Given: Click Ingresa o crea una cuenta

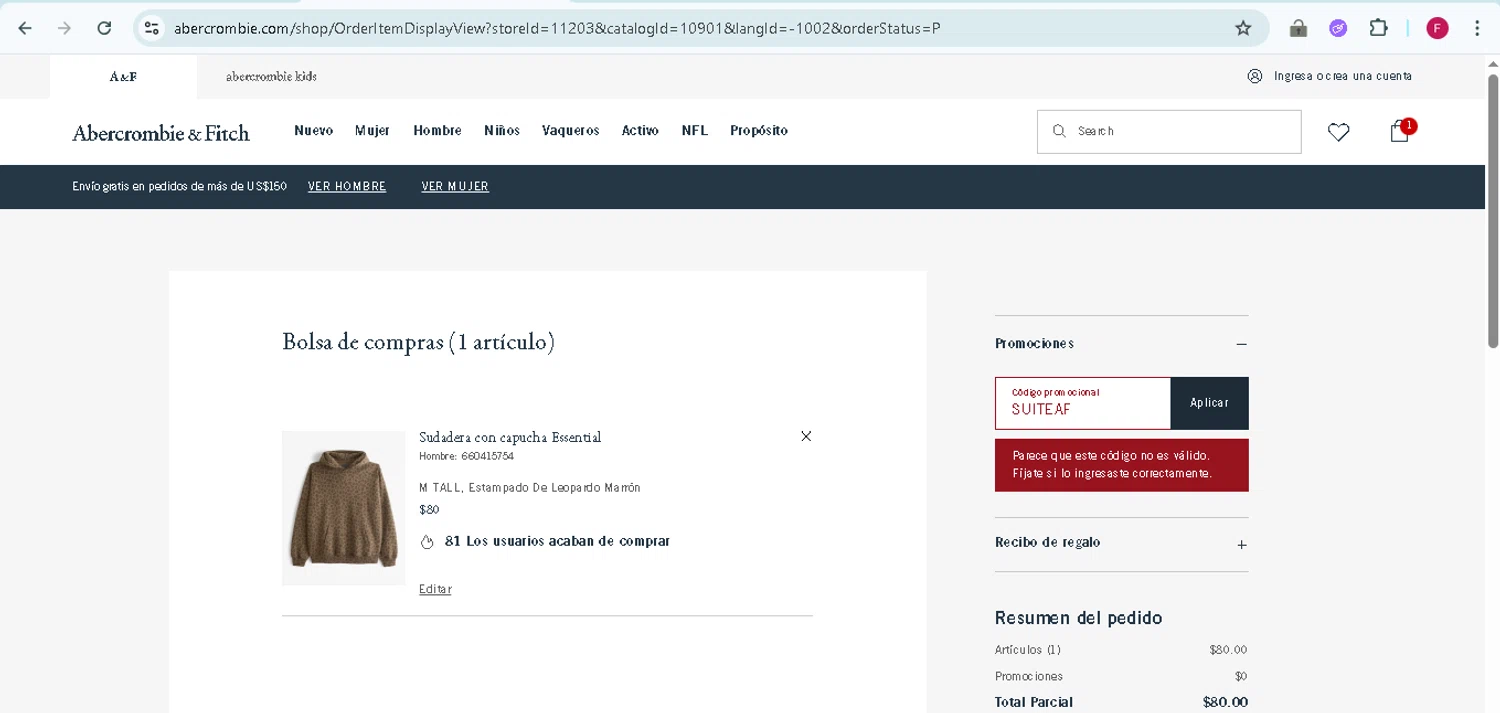Looking at the screenshot, I should pos(1343,76).
